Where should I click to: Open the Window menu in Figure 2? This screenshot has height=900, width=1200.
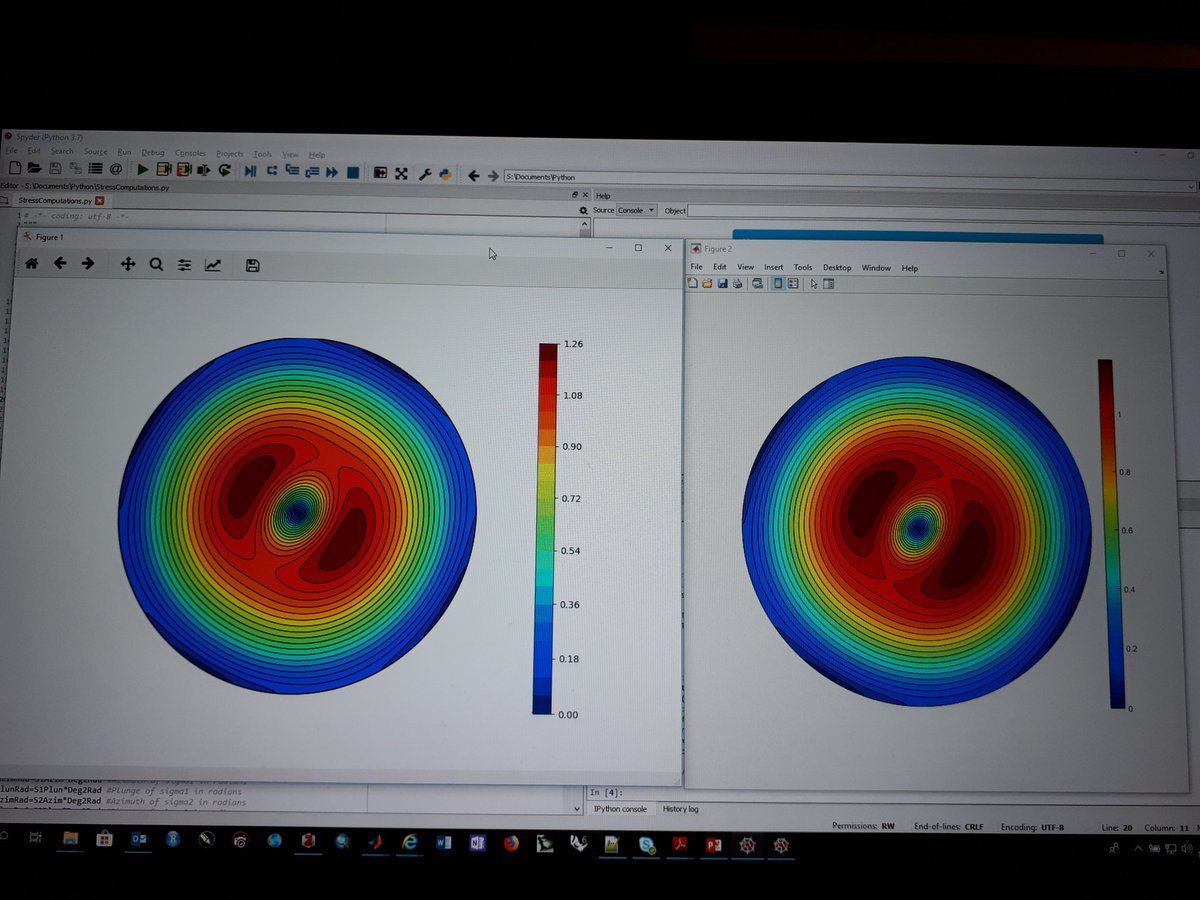[876, 268]
